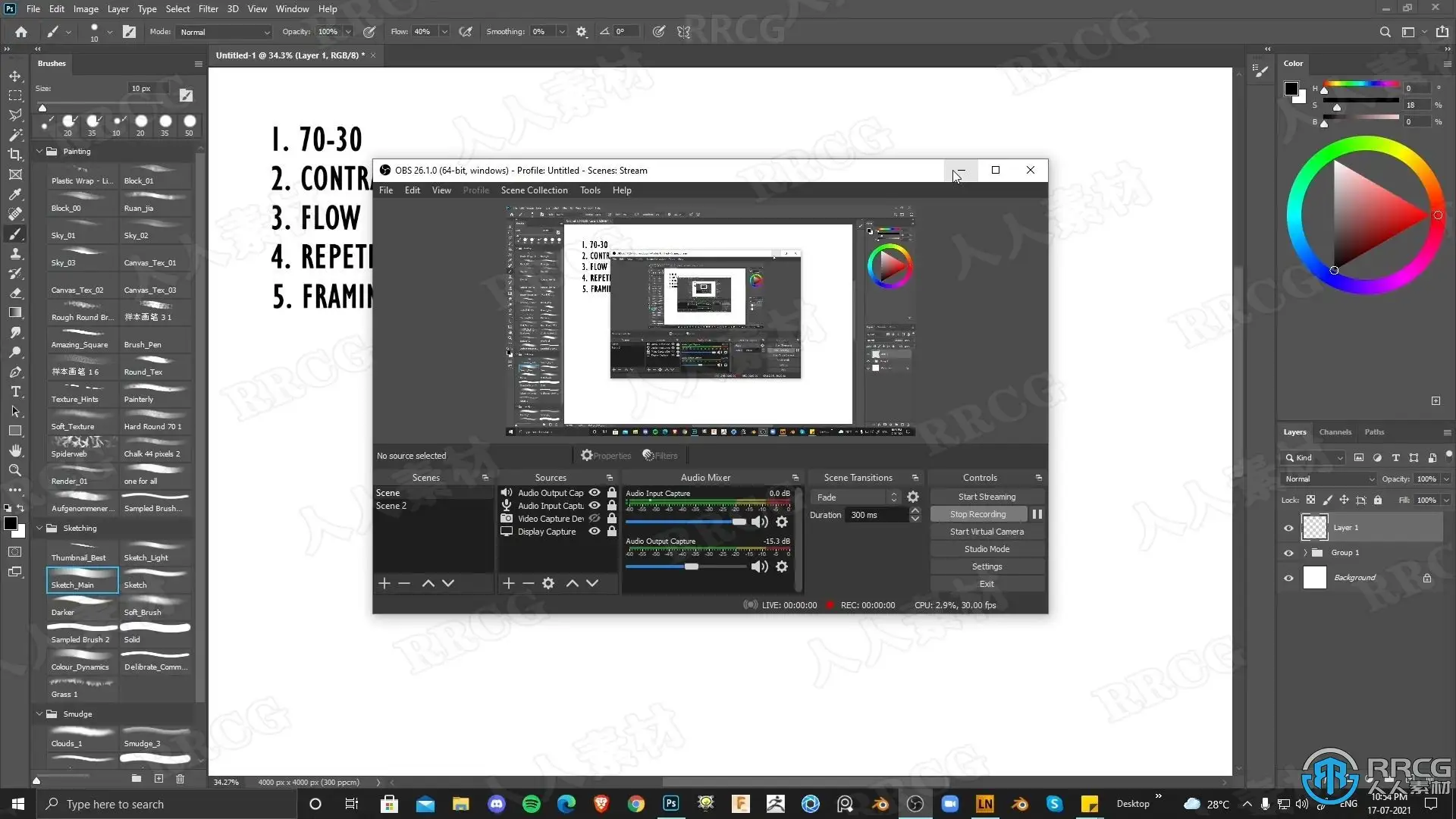
Task: Click the foreground color swatch in Color panel
Action: [1291, 89]
